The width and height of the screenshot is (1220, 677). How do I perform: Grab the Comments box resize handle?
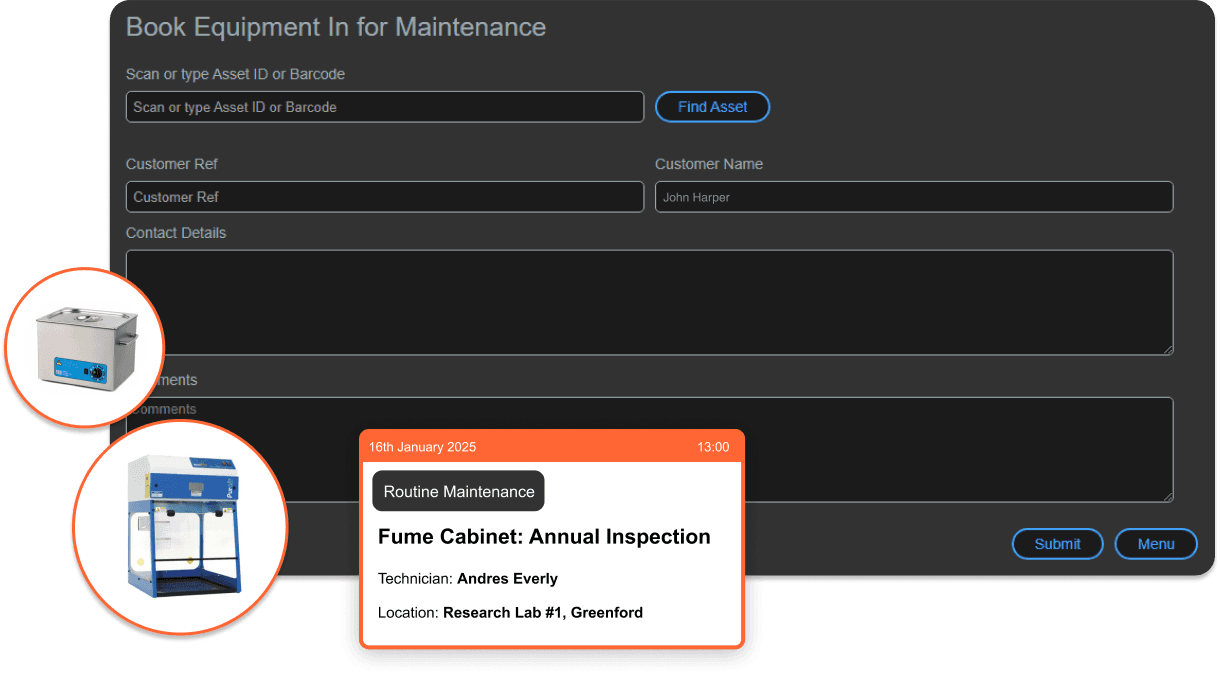pyautogui.click(x=1166, y=495)
